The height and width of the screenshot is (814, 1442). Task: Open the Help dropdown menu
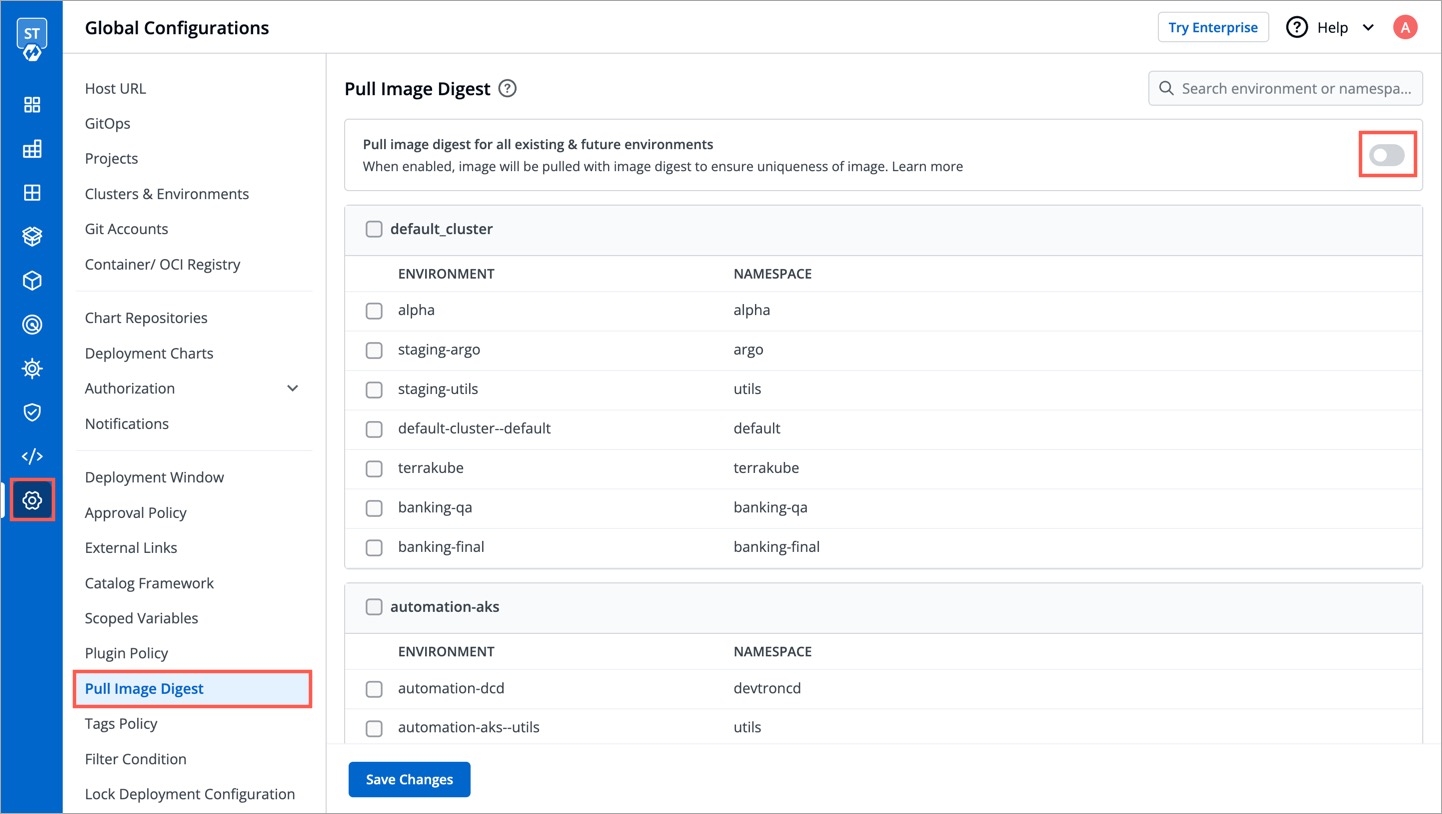tap(1331, 28)
